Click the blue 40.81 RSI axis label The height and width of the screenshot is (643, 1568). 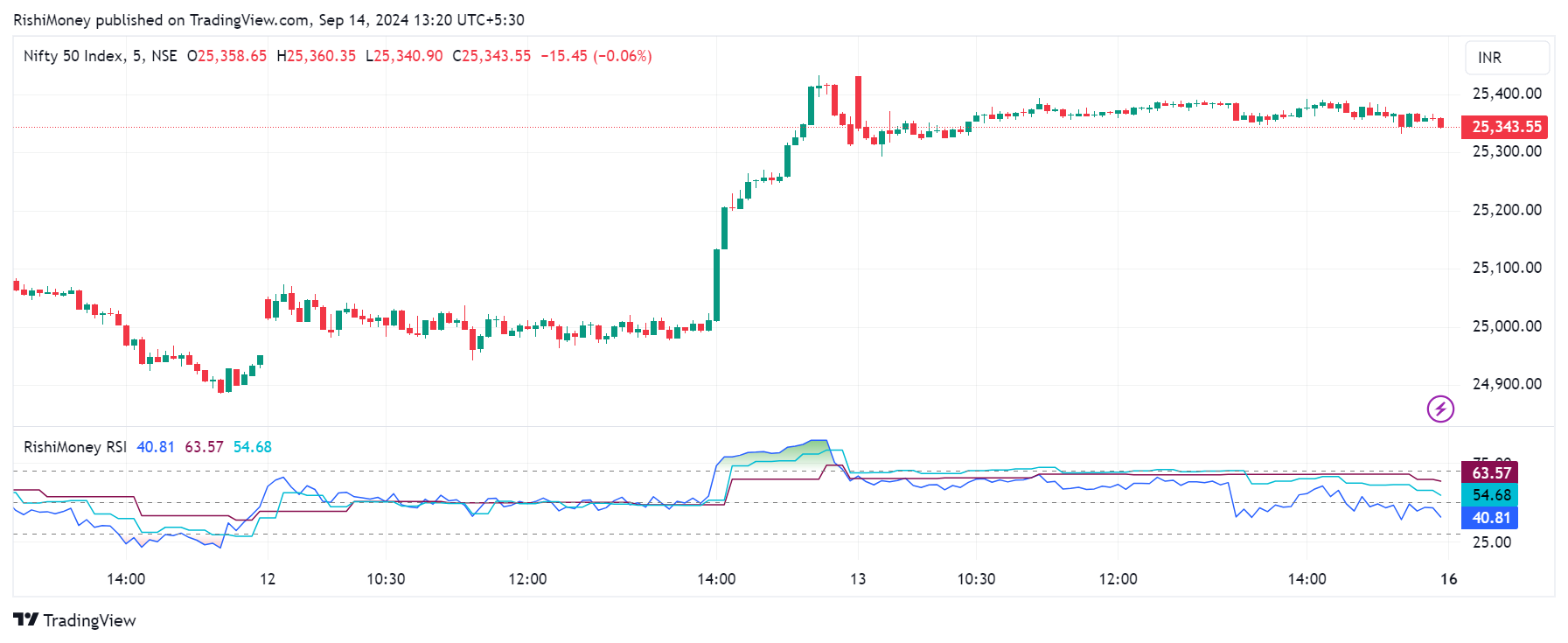point(1490,518)
